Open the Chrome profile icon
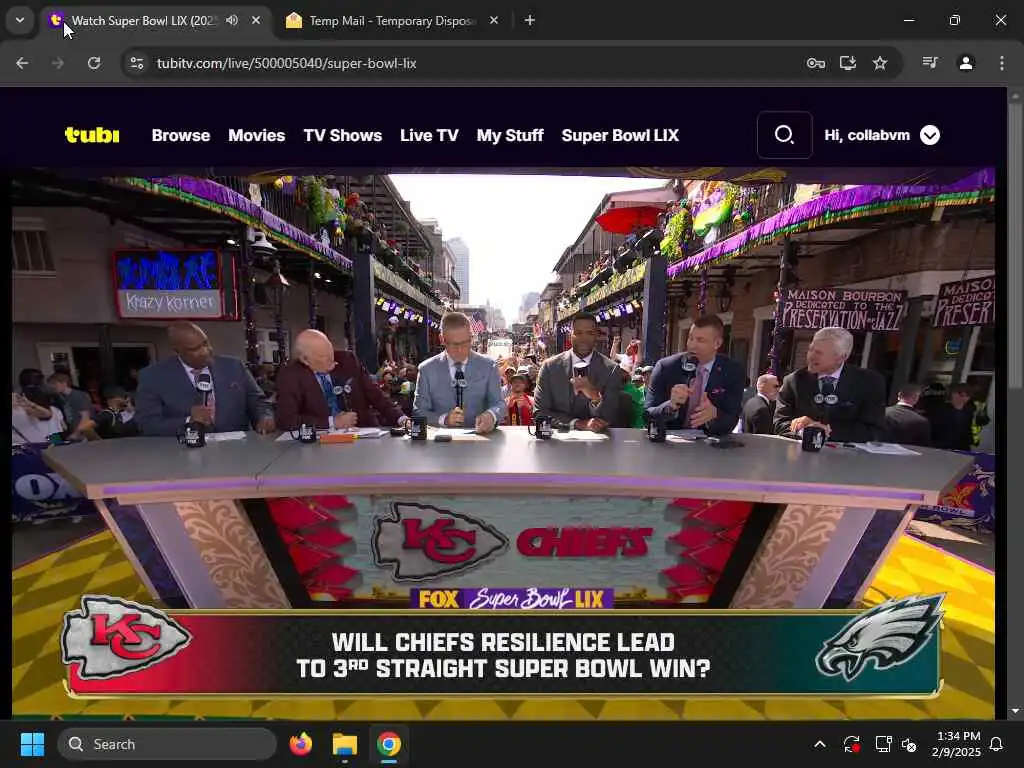The image size is (1024, 768). [966, 63]
